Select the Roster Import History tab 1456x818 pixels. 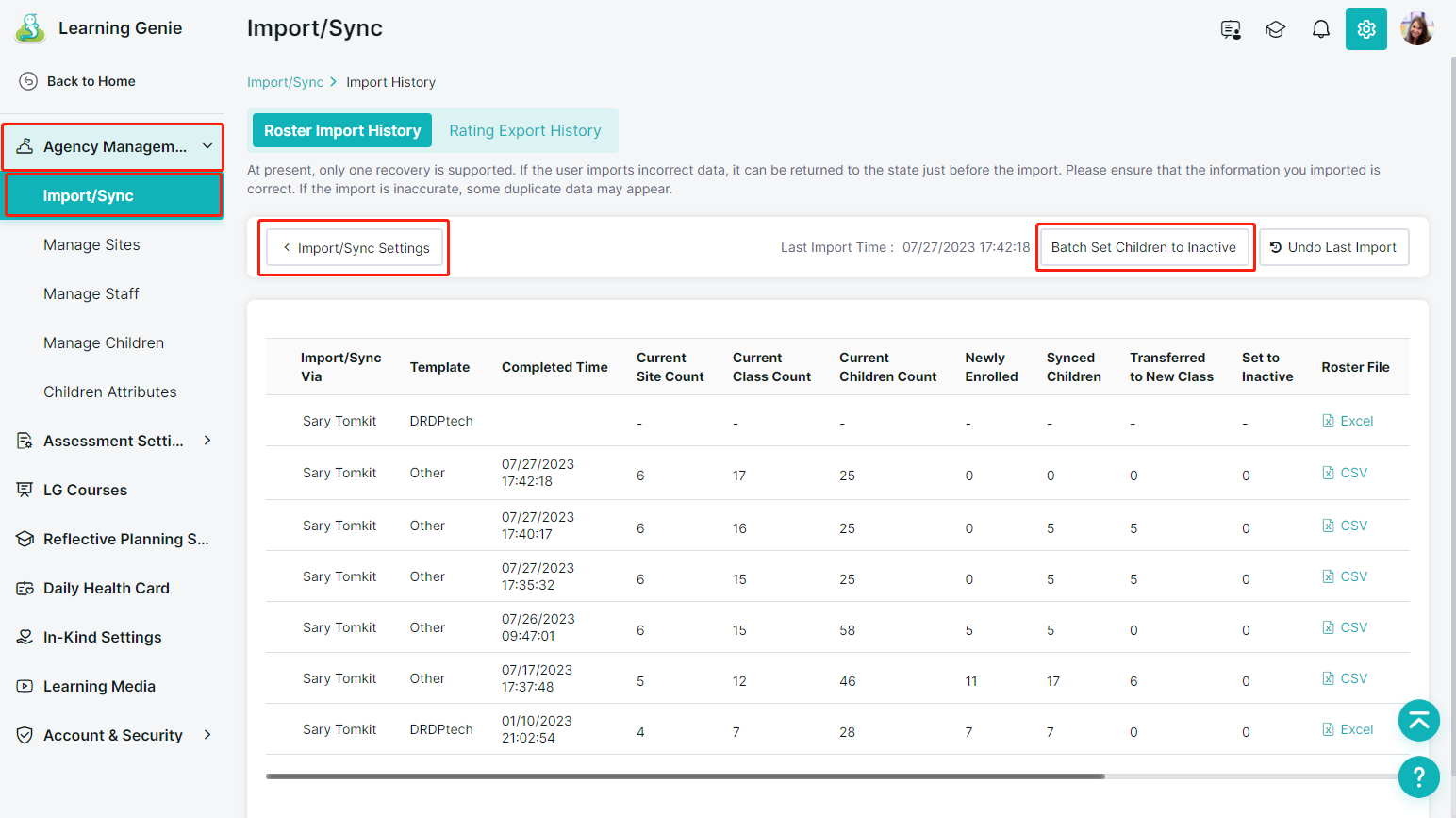(342, 130)
